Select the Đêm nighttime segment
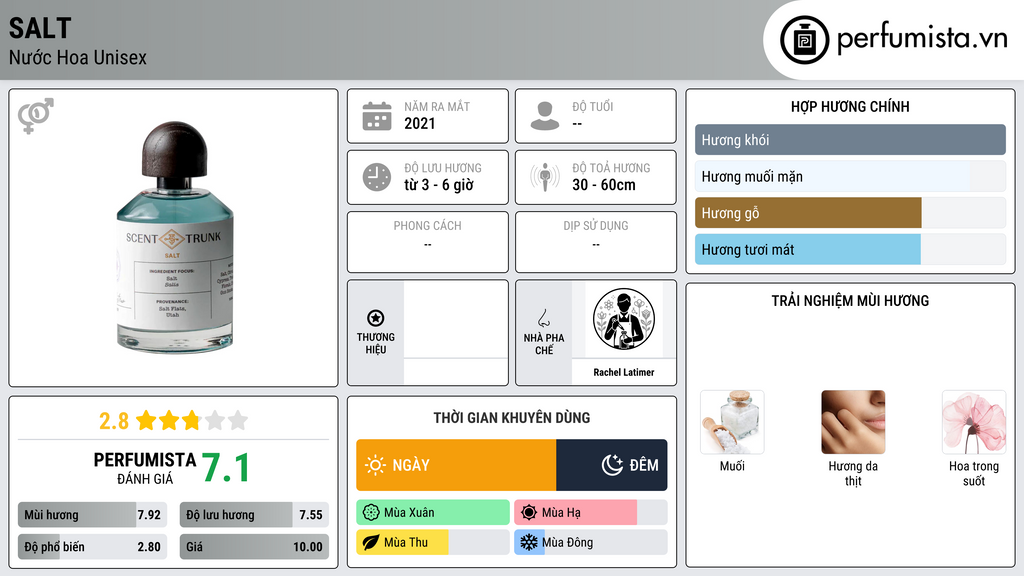1024x576 pixels. tap(612, 465)
